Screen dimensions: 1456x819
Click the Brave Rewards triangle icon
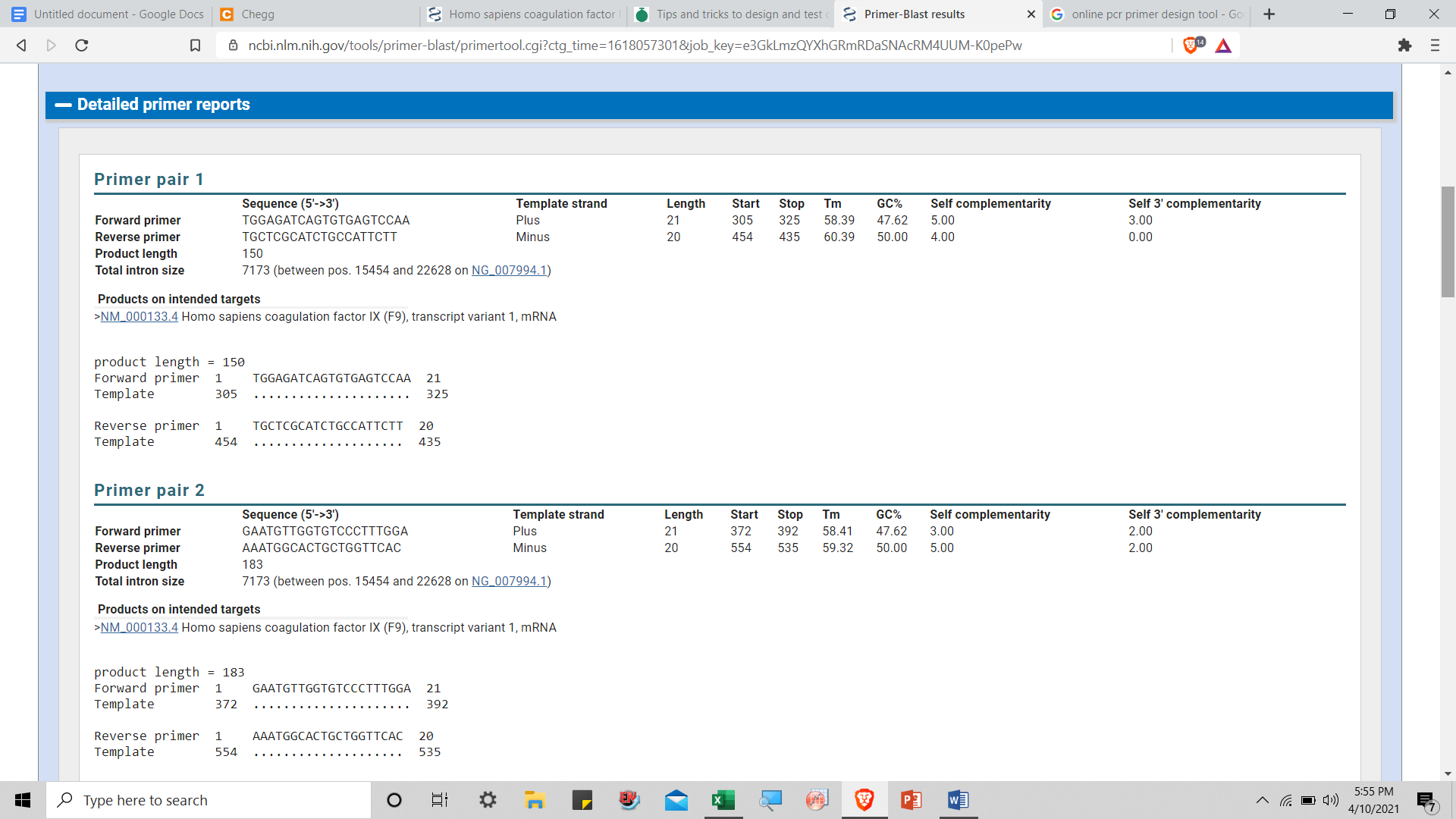tap(1223, 45)
